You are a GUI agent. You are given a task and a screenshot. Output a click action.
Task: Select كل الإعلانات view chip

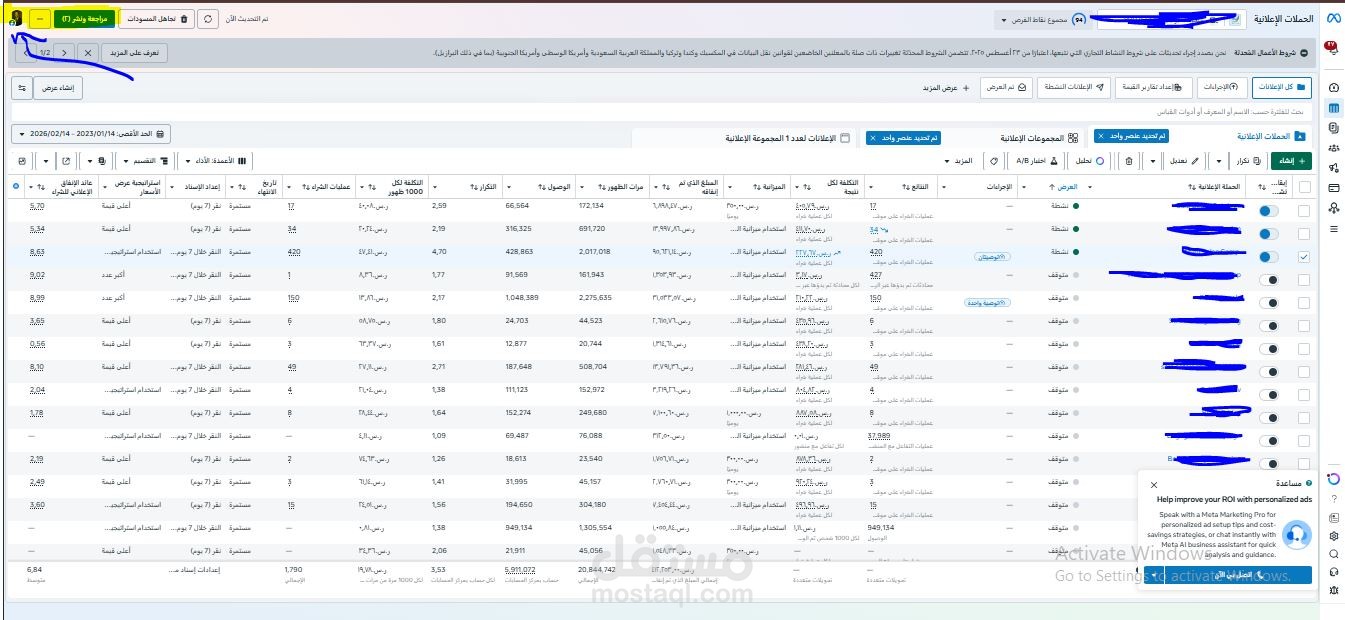click(1284, 87)
